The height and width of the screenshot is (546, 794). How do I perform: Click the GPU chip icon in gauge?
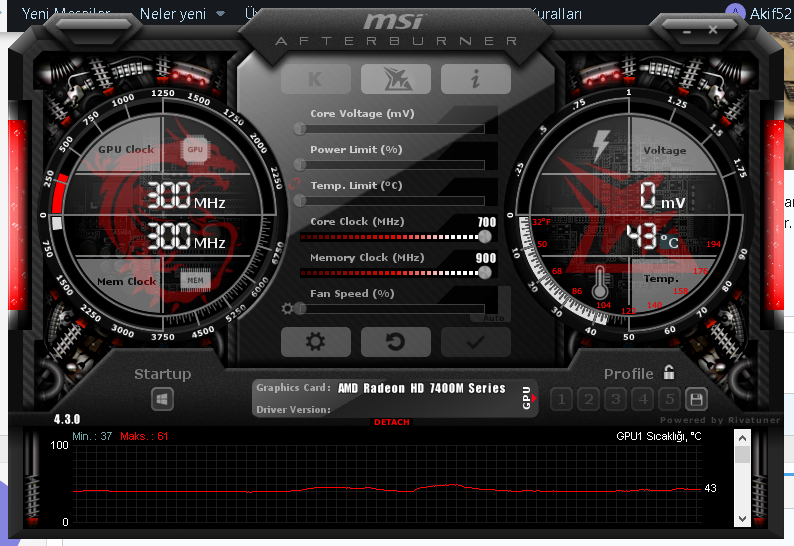(x=195, y=149)
